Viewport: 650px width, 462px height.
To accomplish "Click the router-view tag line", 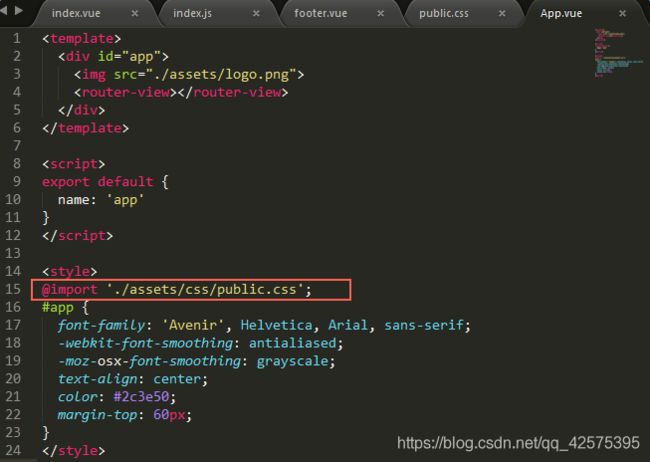I will click(x=180, y=92).
